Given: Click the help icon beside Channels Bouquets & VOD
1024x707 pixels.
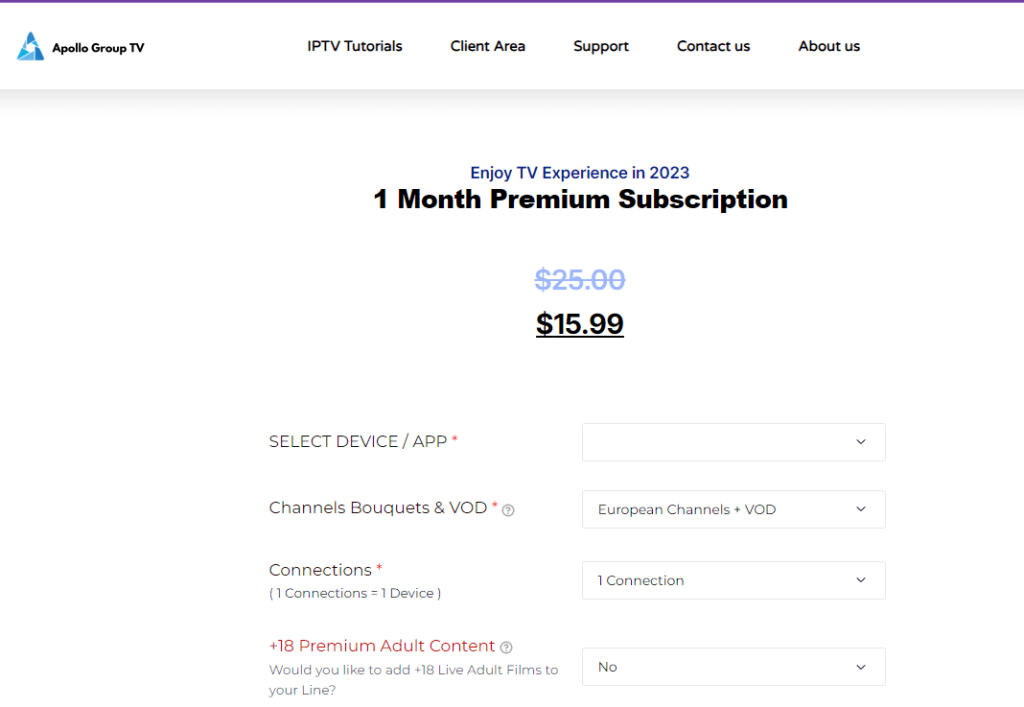Looking at the screenshot, I should pos(508,510).
